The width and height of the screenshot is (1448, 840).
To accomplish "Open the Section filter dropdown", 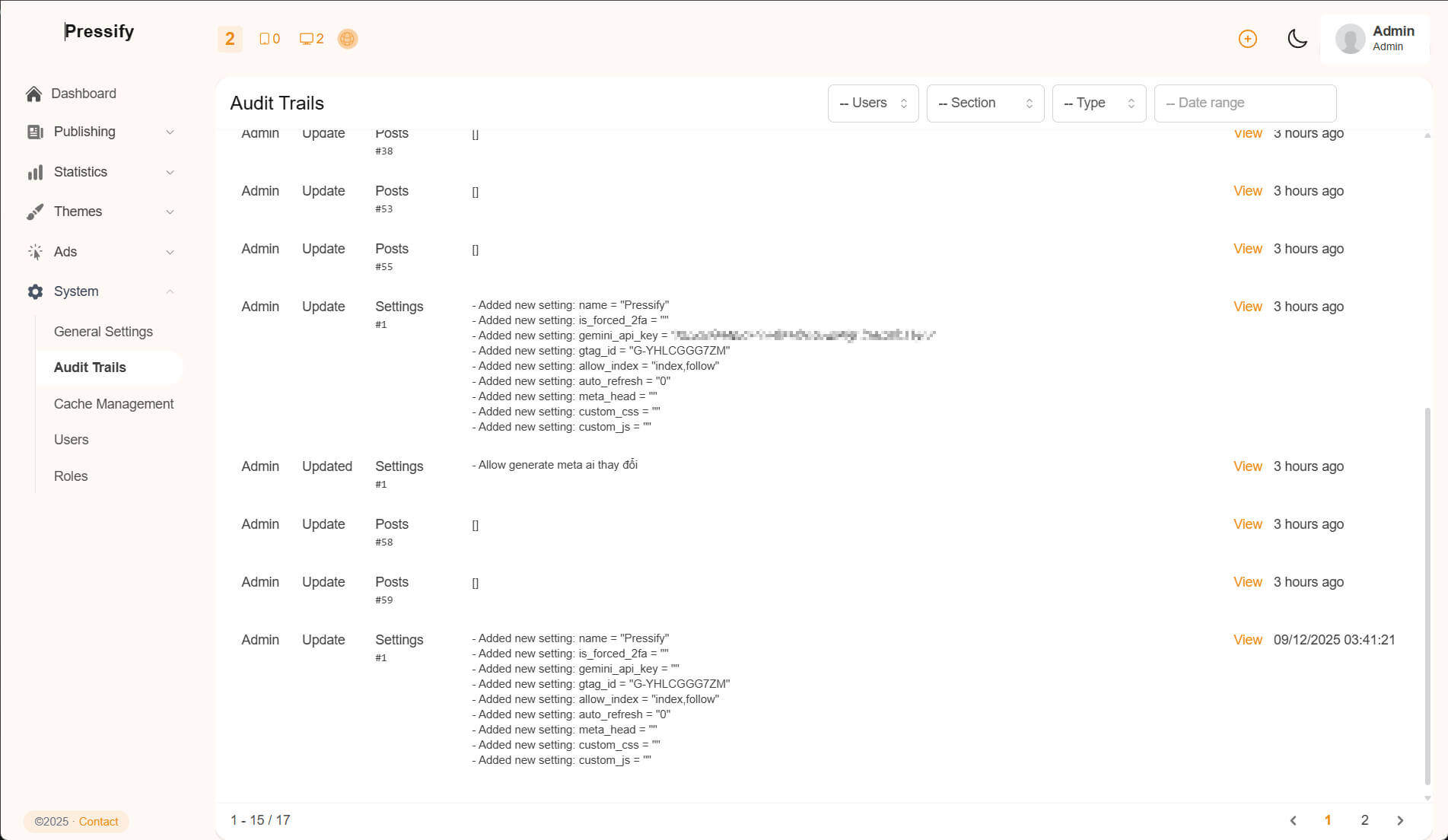I will point(985,103).
